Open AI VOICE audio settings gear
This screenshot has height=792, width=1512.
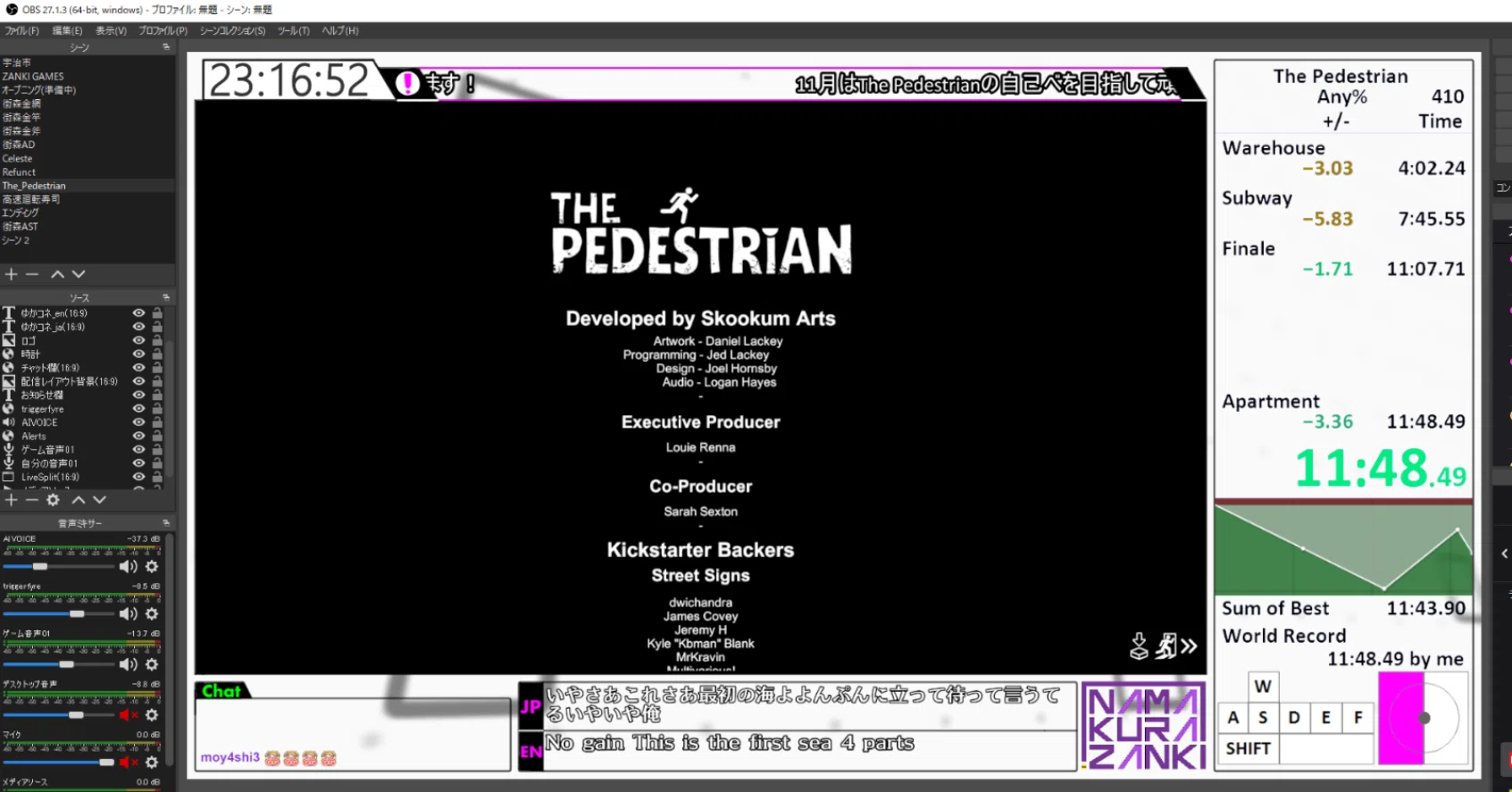pos(152,566)
